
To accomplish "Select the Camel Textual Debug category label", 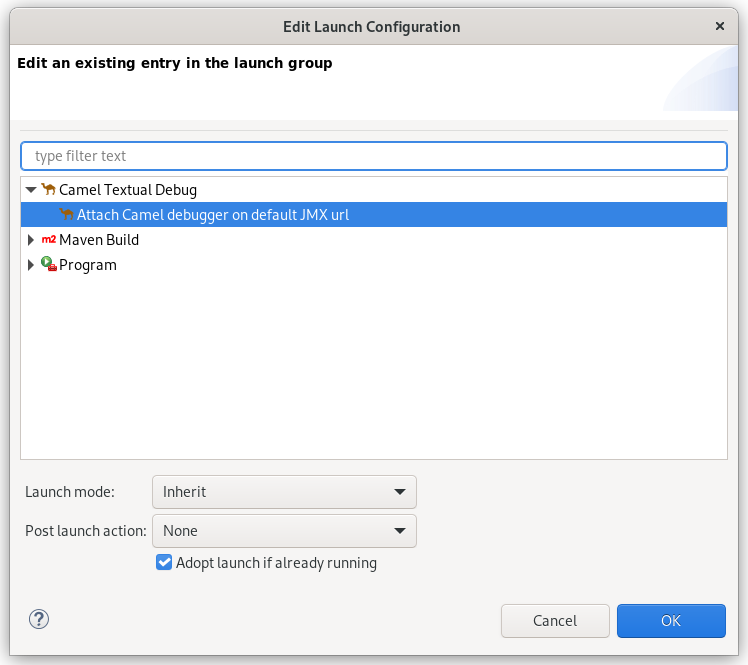I will click(x=128, y=189).
